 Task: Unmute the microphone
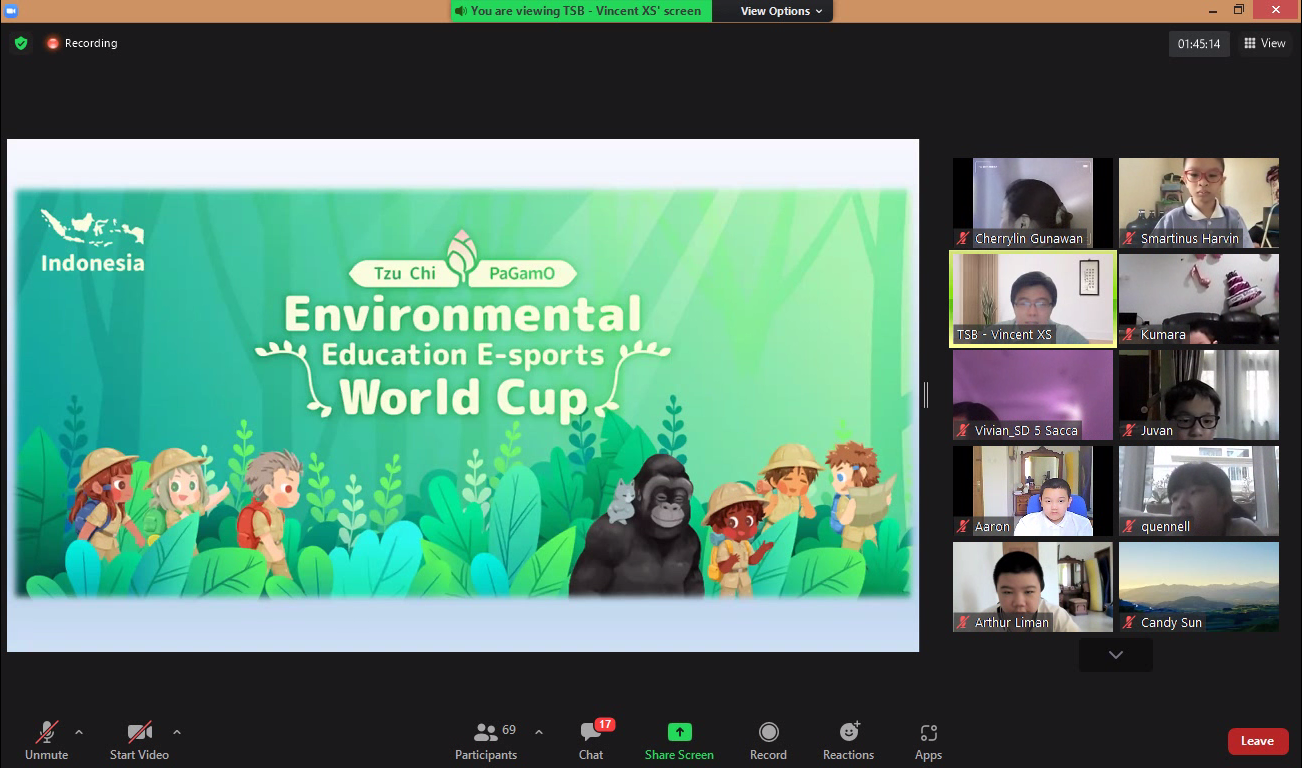47,741
